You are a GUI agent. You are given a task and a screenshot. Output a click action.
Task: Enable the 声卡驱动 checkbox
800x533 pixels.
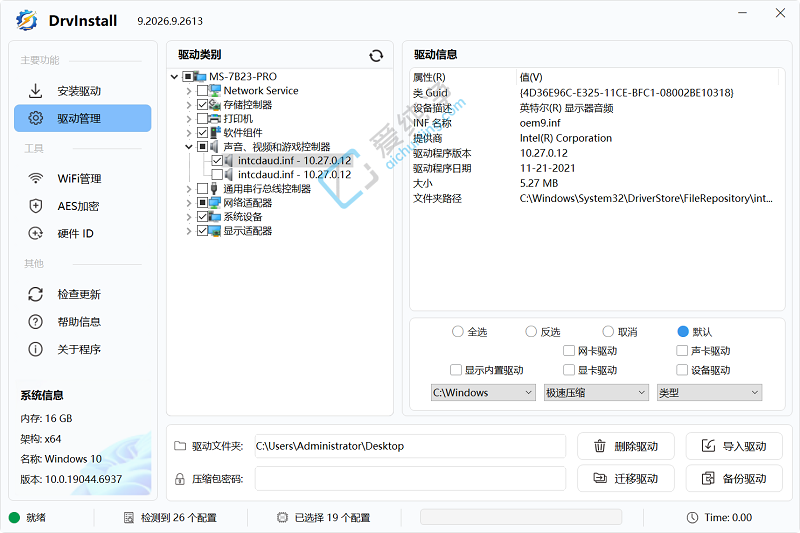pyautogui.click(x=682, y=350)
